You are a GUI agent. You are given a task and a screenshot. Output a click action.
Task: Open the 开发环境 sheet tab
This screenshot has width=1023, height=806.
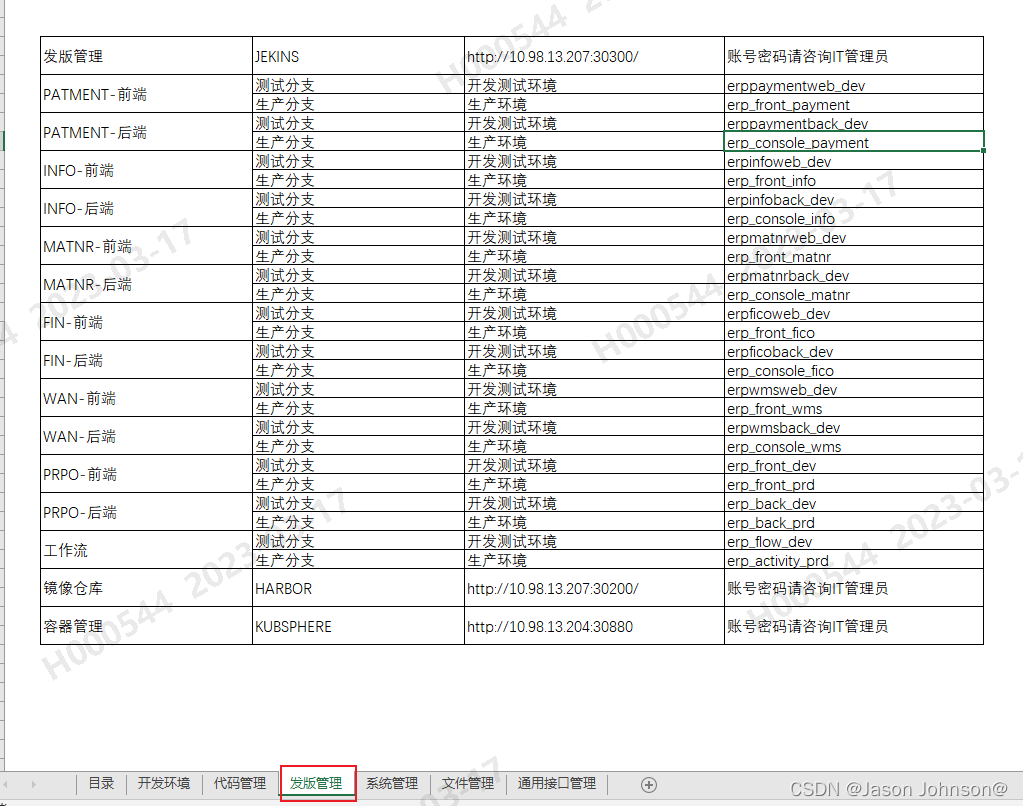point(164,783)
